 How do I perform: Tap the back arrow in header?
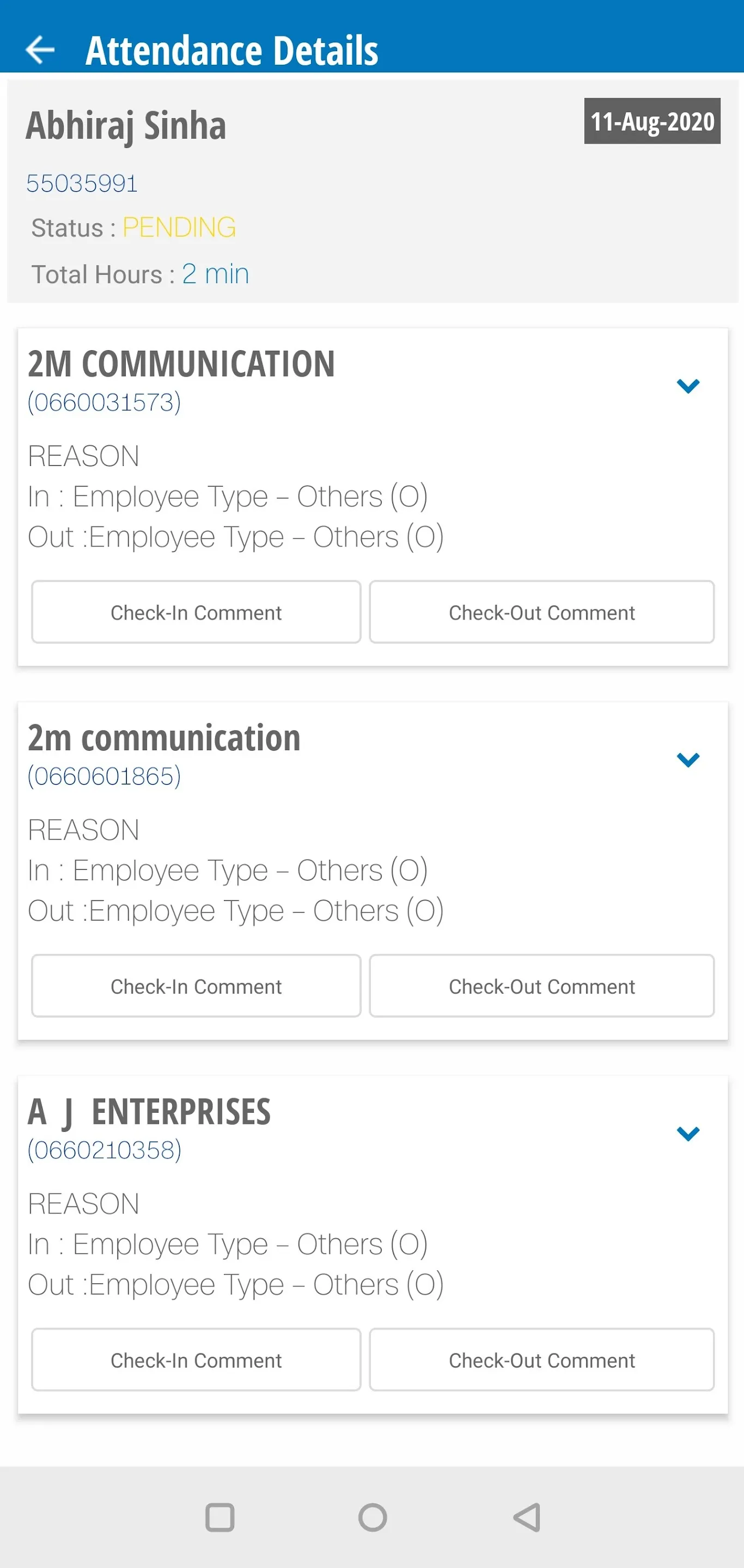point(40,50)
